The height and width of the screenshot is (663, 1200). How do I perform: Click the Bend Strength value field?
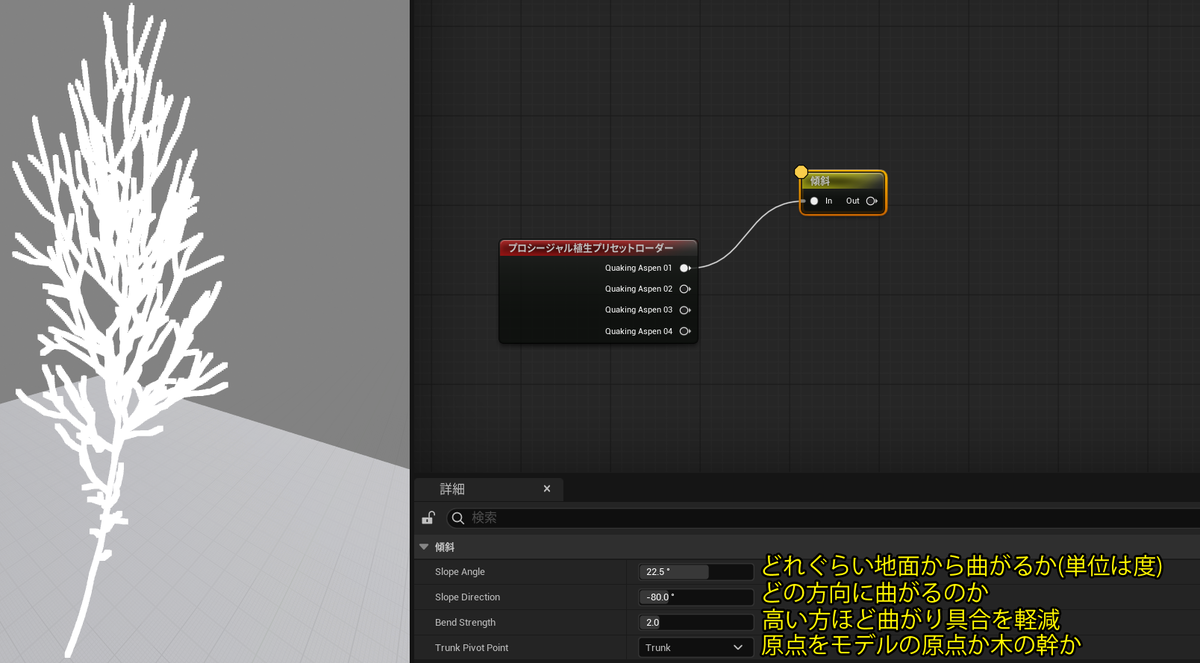696,622
